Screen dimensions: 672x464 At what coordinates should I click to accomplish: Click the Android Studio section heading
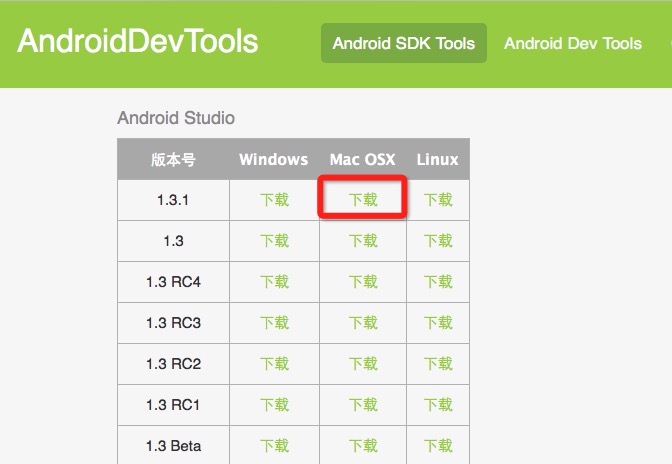pyautogui.click(x=176, y=118)
